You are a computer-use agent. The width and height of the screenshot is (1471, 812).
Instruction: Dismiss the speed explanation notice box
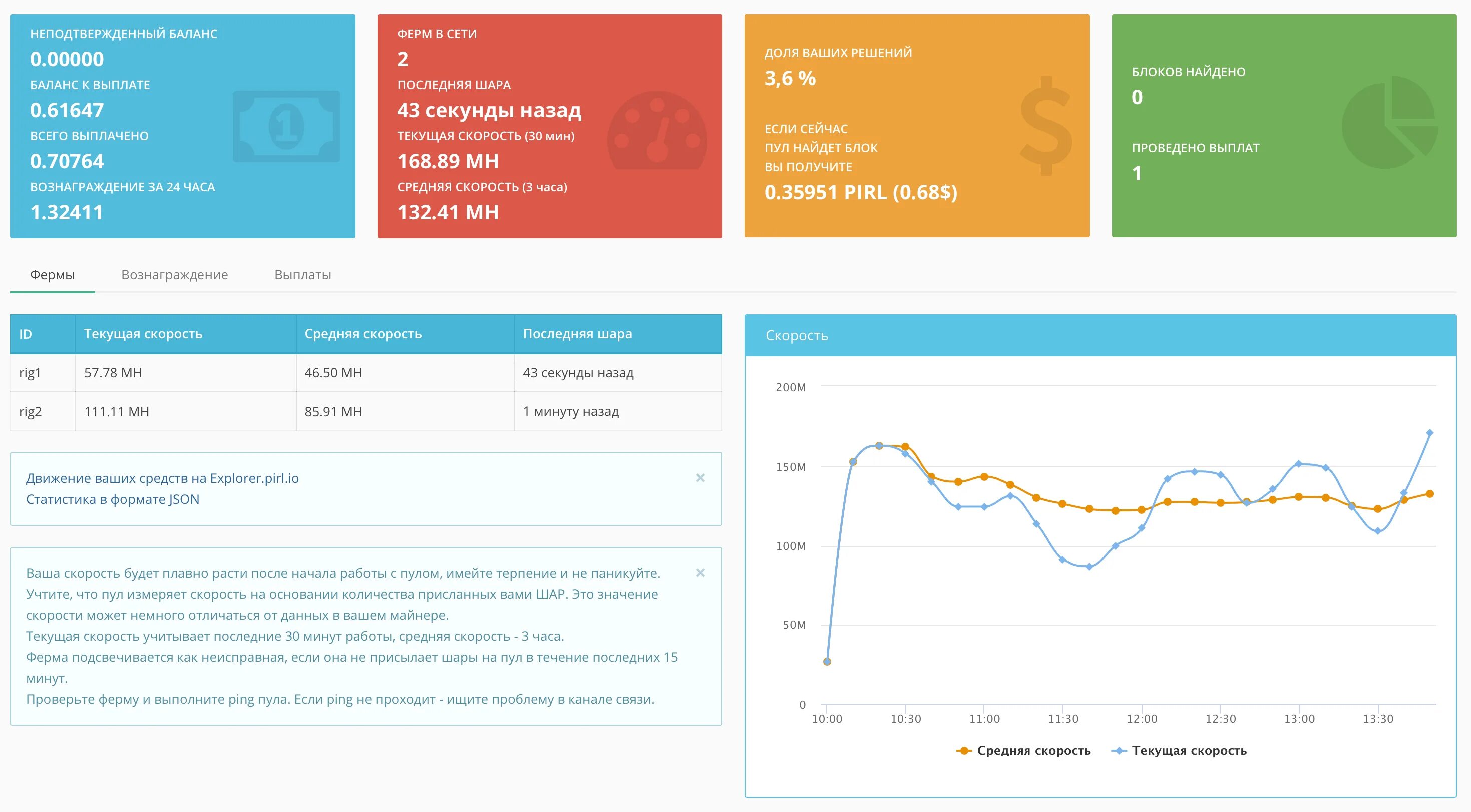coord(700,573)
